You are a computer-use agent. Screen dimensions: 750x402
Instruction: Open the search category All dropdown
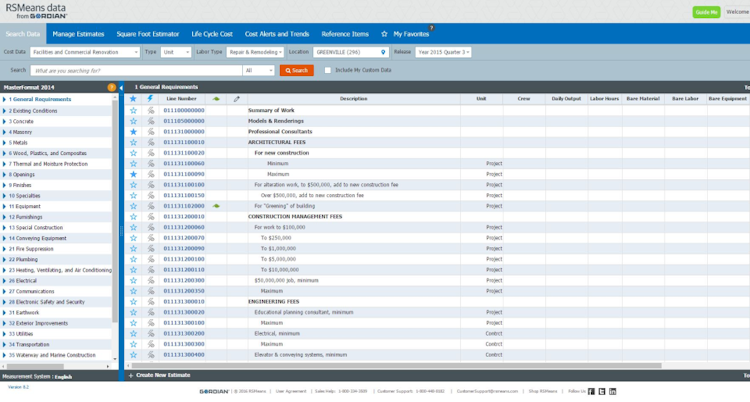click(x=259, y=70)
